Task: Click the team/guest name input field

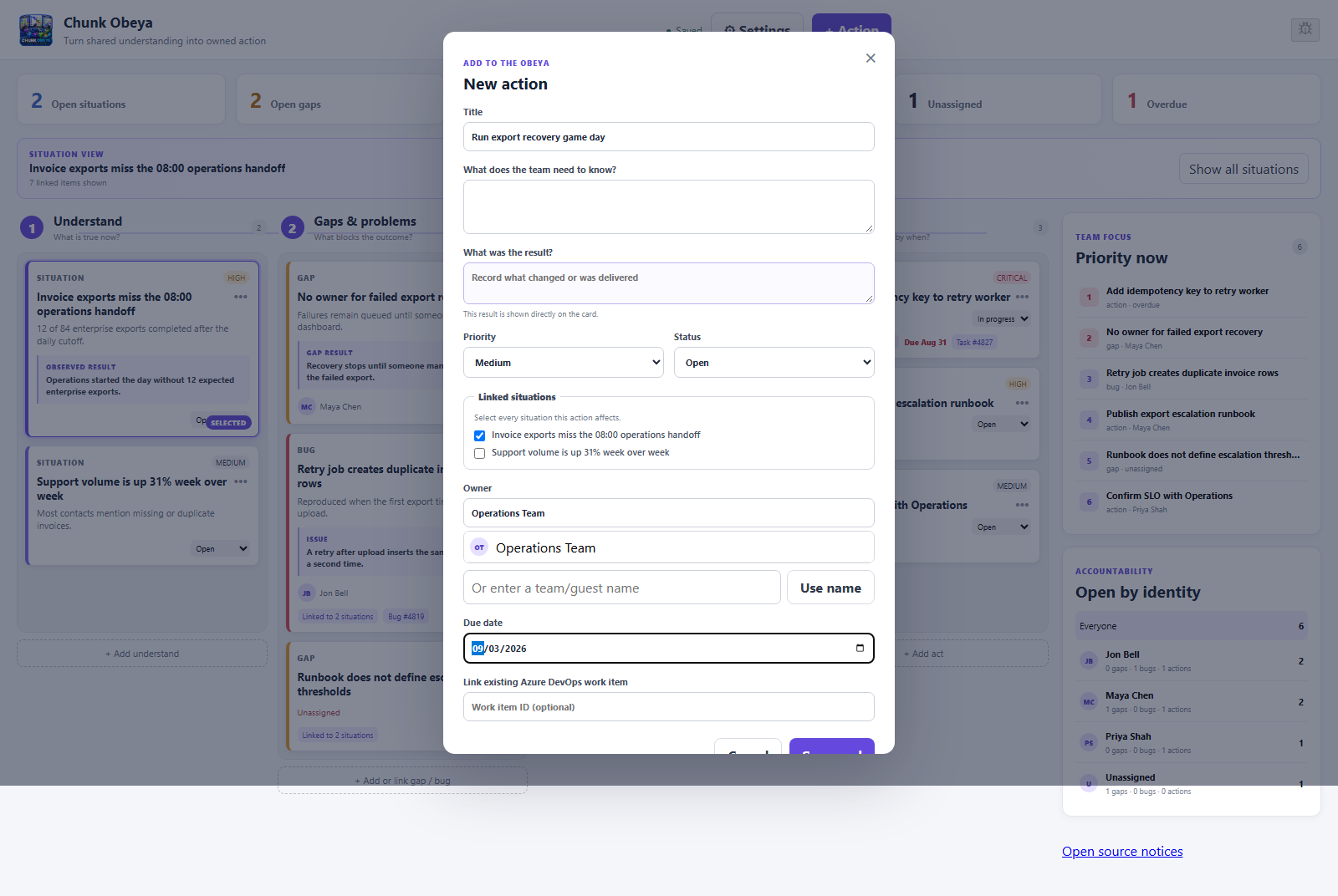Action: [622, 588]
